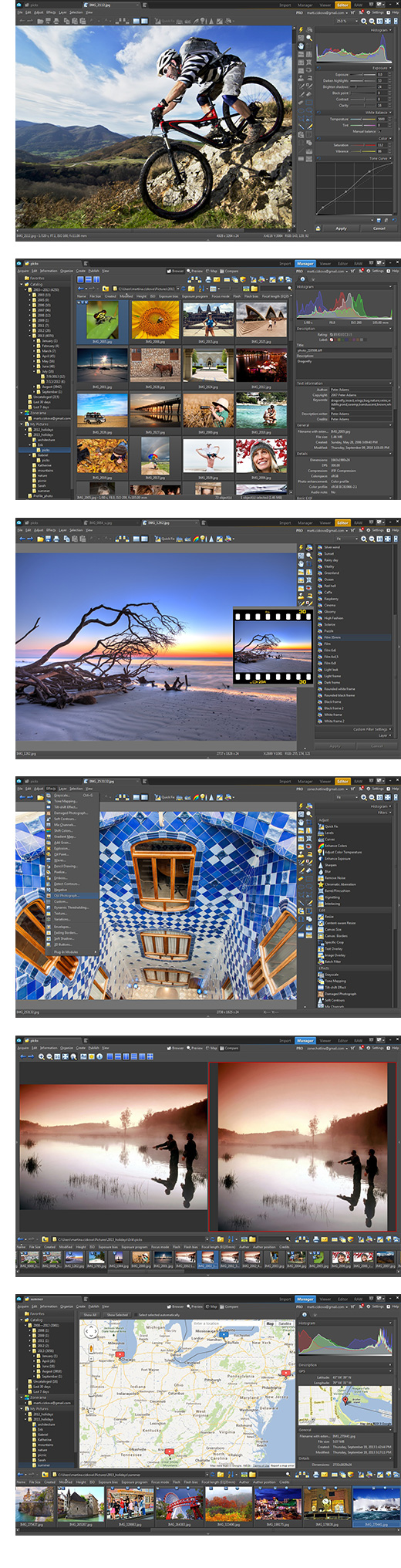
Task: Select Zonerama in the thumbnail browser folder tree
Action: pos(39,413)
